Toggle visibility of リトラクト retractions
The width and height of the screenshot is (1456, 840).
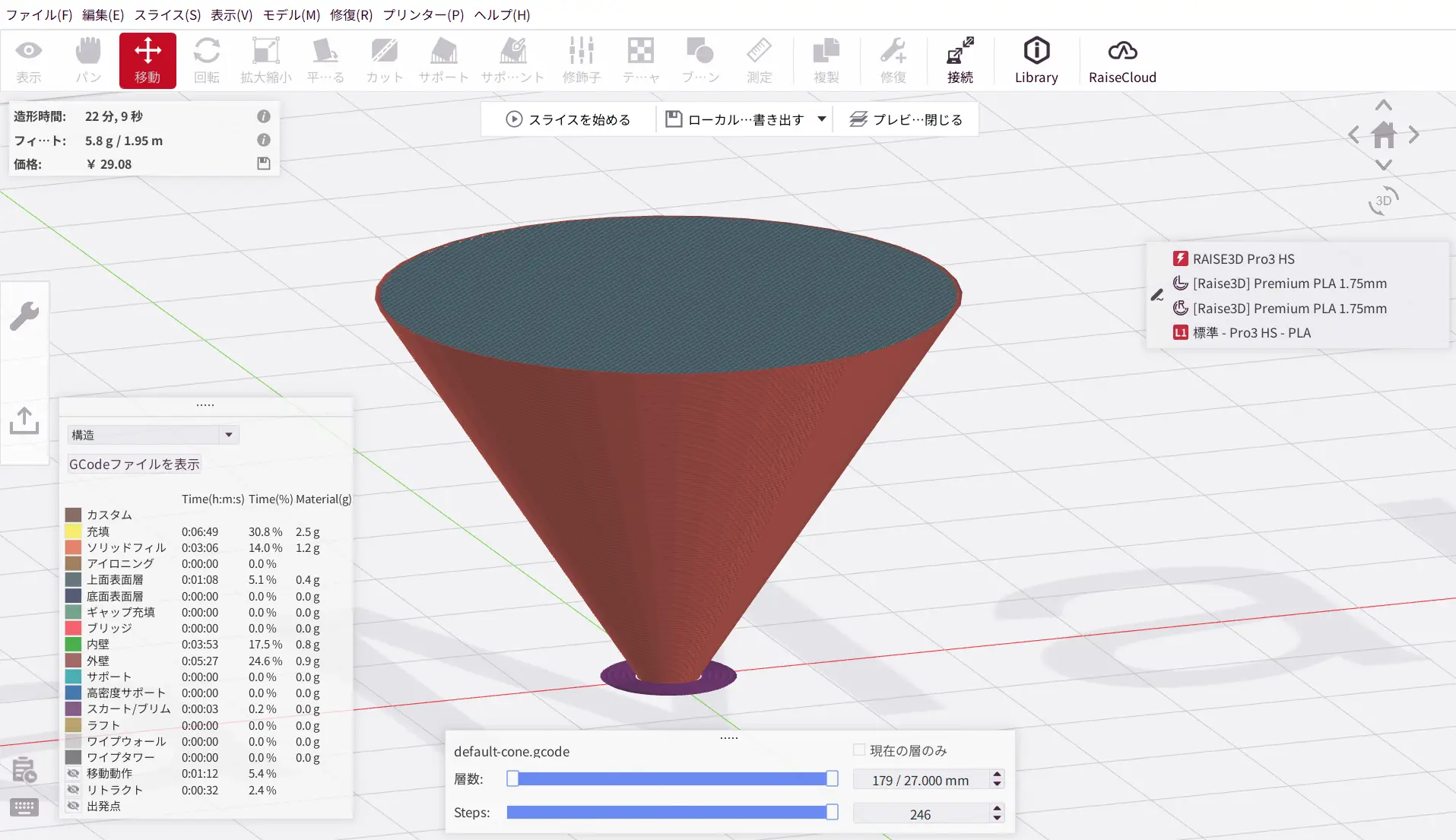pos(74,790)
